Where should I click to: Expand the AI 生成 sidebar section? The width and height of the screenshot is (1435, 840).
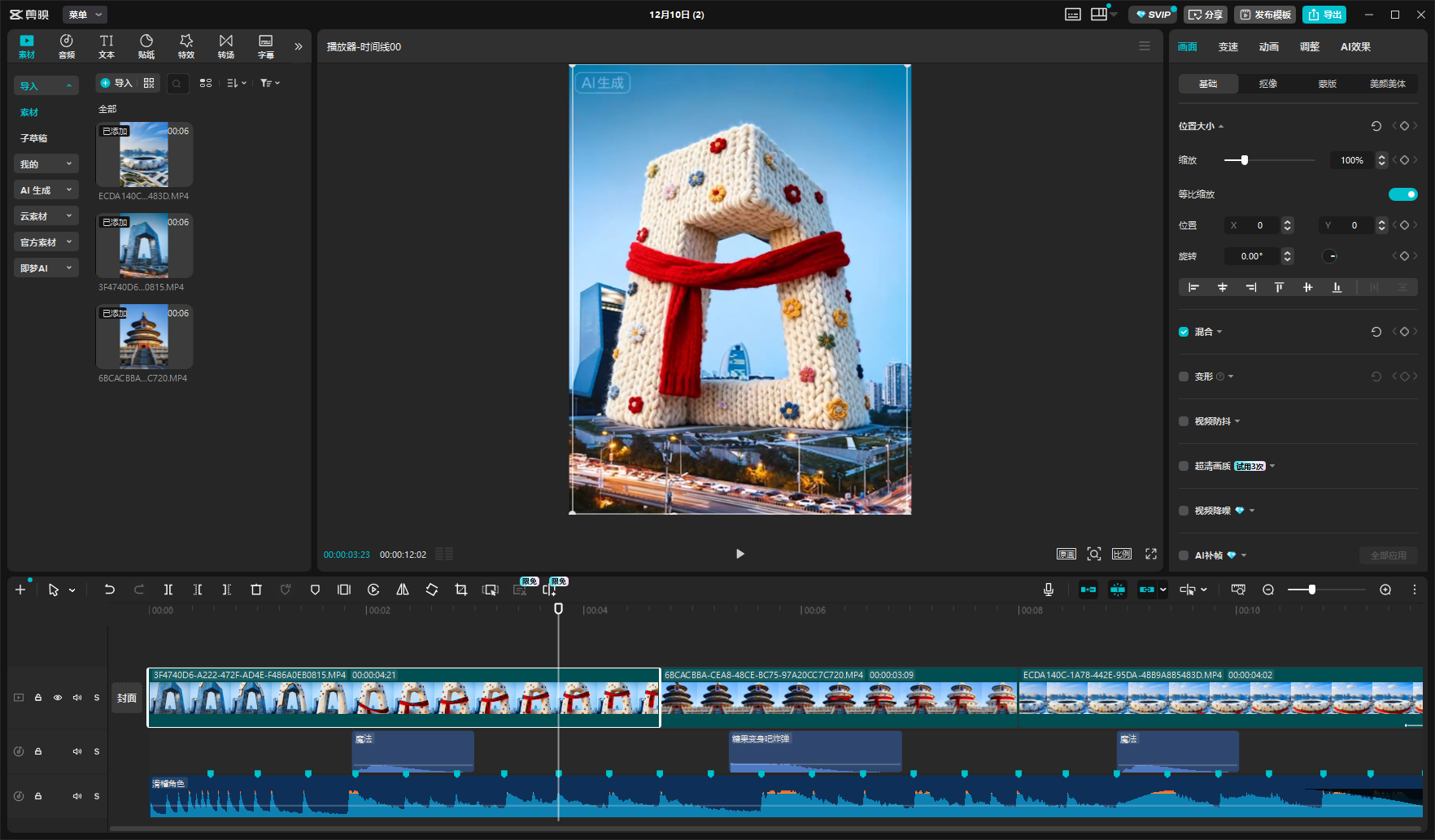[46, 190]
